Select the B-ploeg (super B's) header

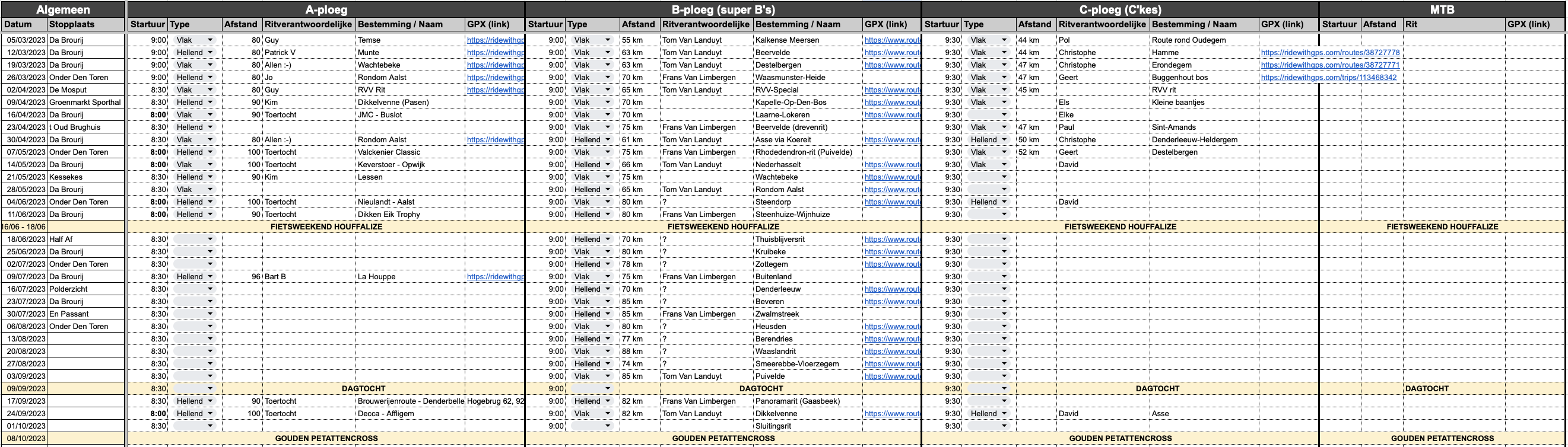point(723,9)
